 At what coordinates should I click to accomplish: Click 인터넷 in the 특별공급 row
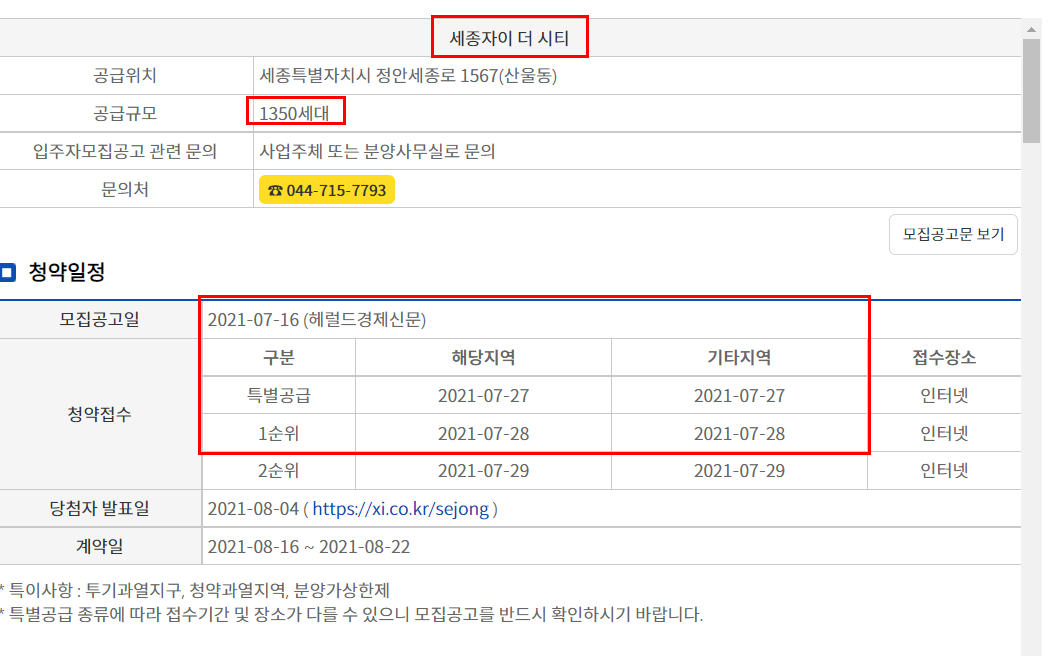point(944,395)
